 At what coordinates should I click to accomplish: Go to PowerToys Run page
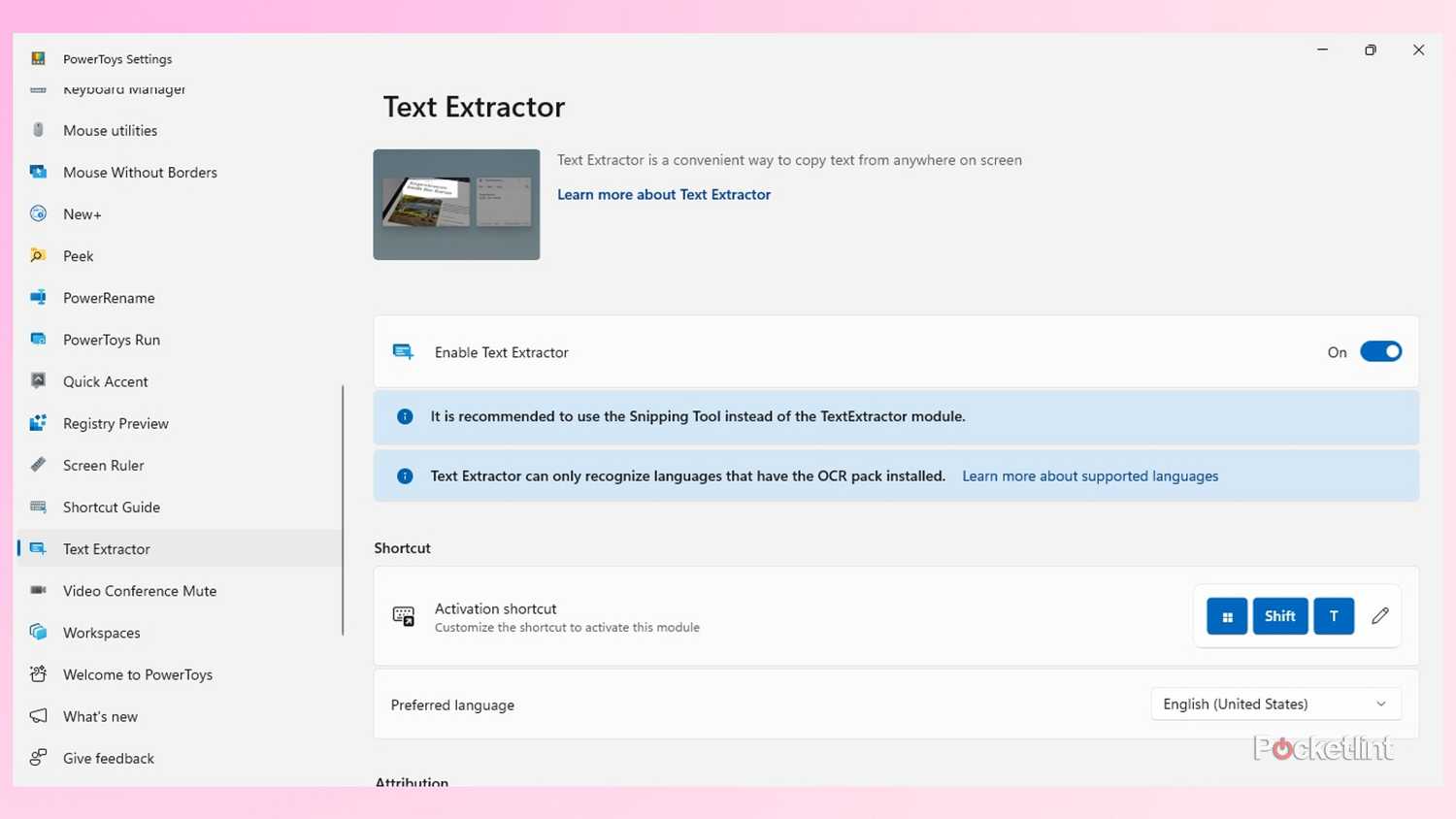[180, 340]
